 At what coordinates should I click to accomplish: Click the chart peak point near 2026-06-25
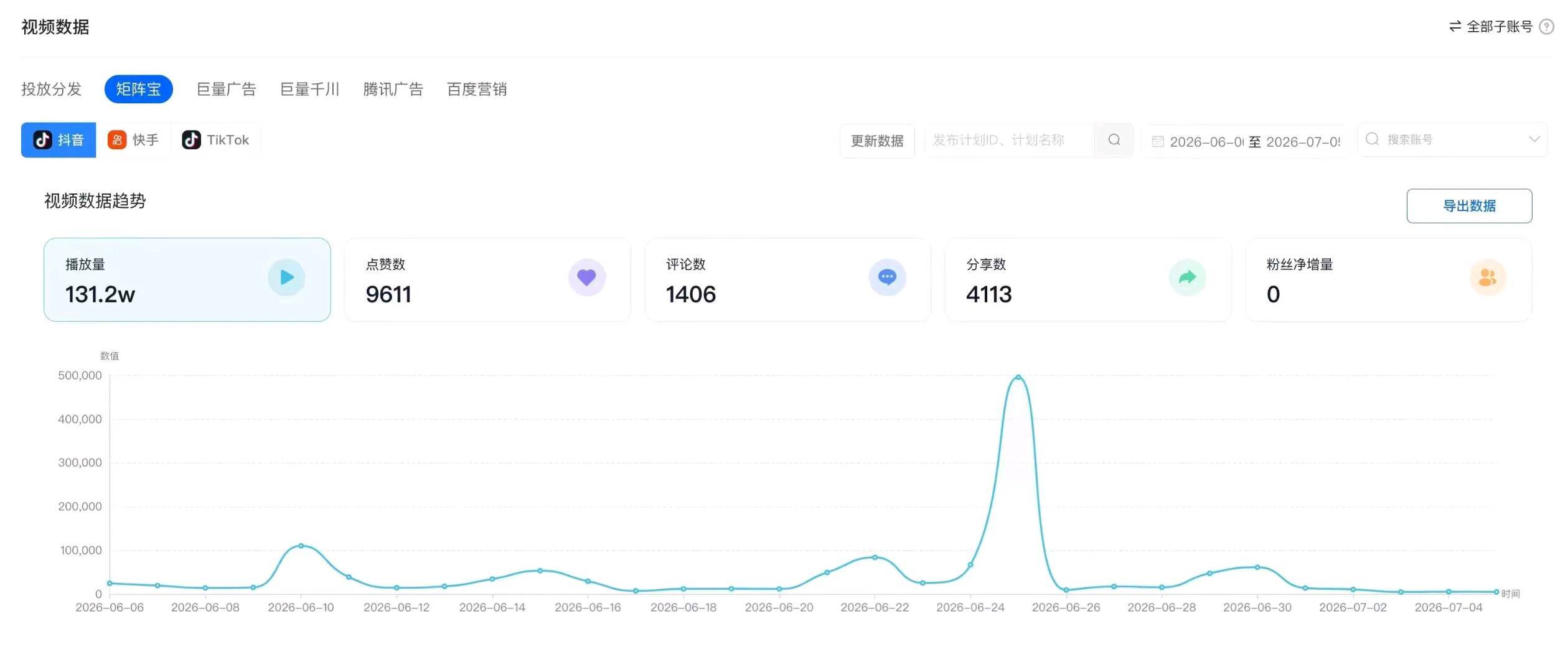point(1018,377)
